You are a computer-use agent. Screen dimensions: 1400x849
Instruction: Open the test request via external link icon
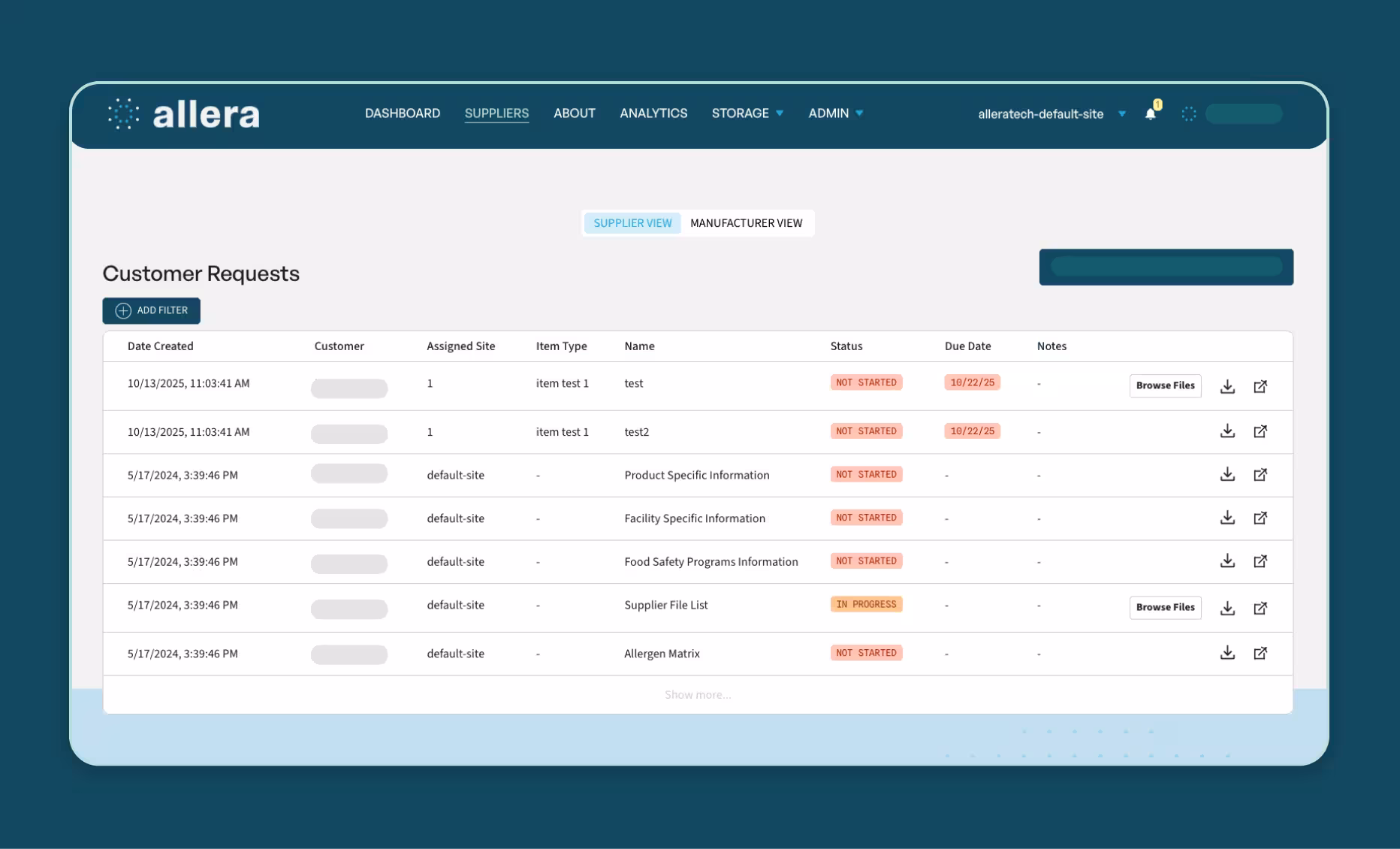pyautogui.click(x=1261, y=386)
